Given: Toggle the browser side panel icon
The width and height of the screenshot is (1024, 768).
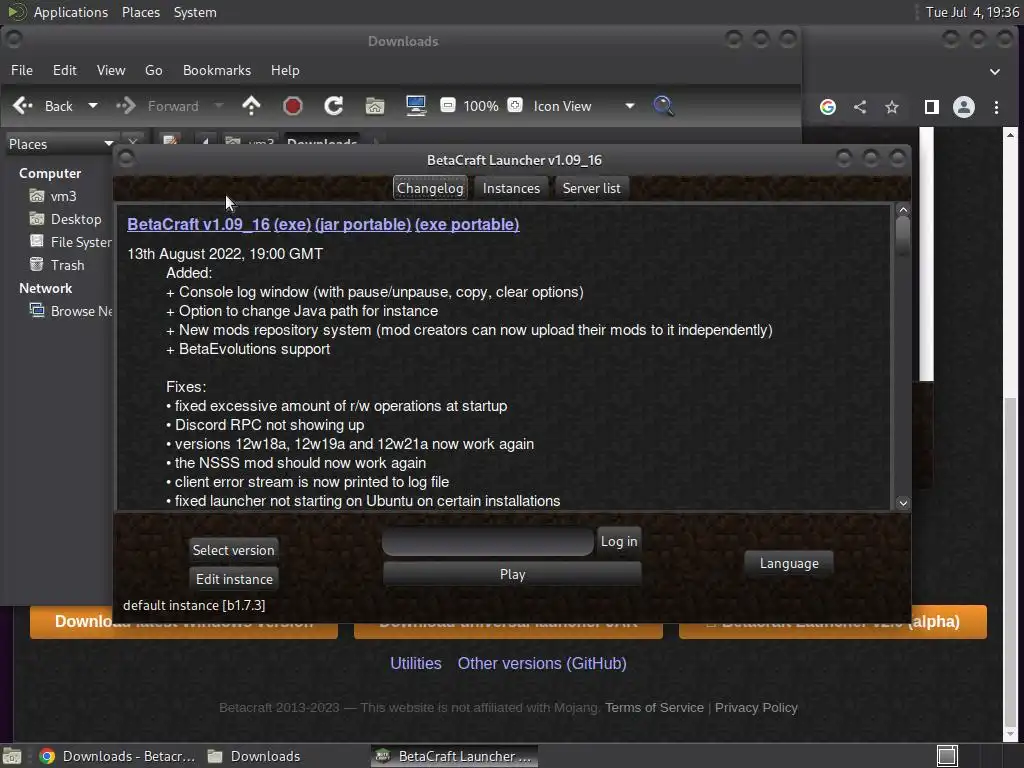Looking at the screenshot, I should point(932,107).
